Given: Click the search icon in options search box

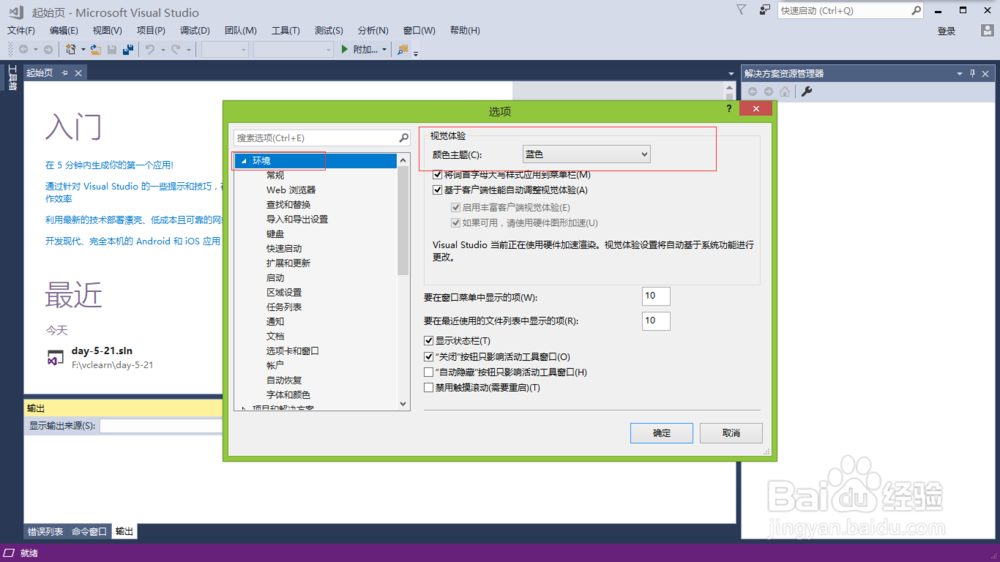Looking at the screenshot, I should pos(404,138).
